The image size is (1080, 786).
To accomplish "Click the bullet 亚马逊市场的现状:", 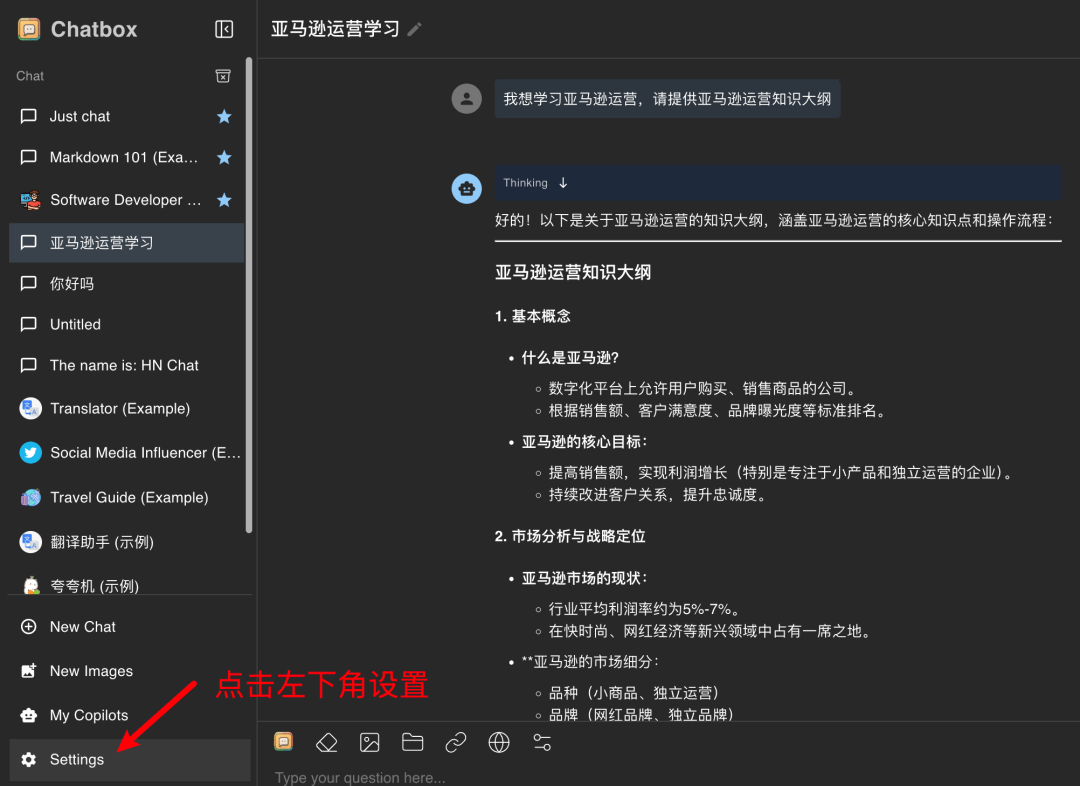I will [585, 578].
